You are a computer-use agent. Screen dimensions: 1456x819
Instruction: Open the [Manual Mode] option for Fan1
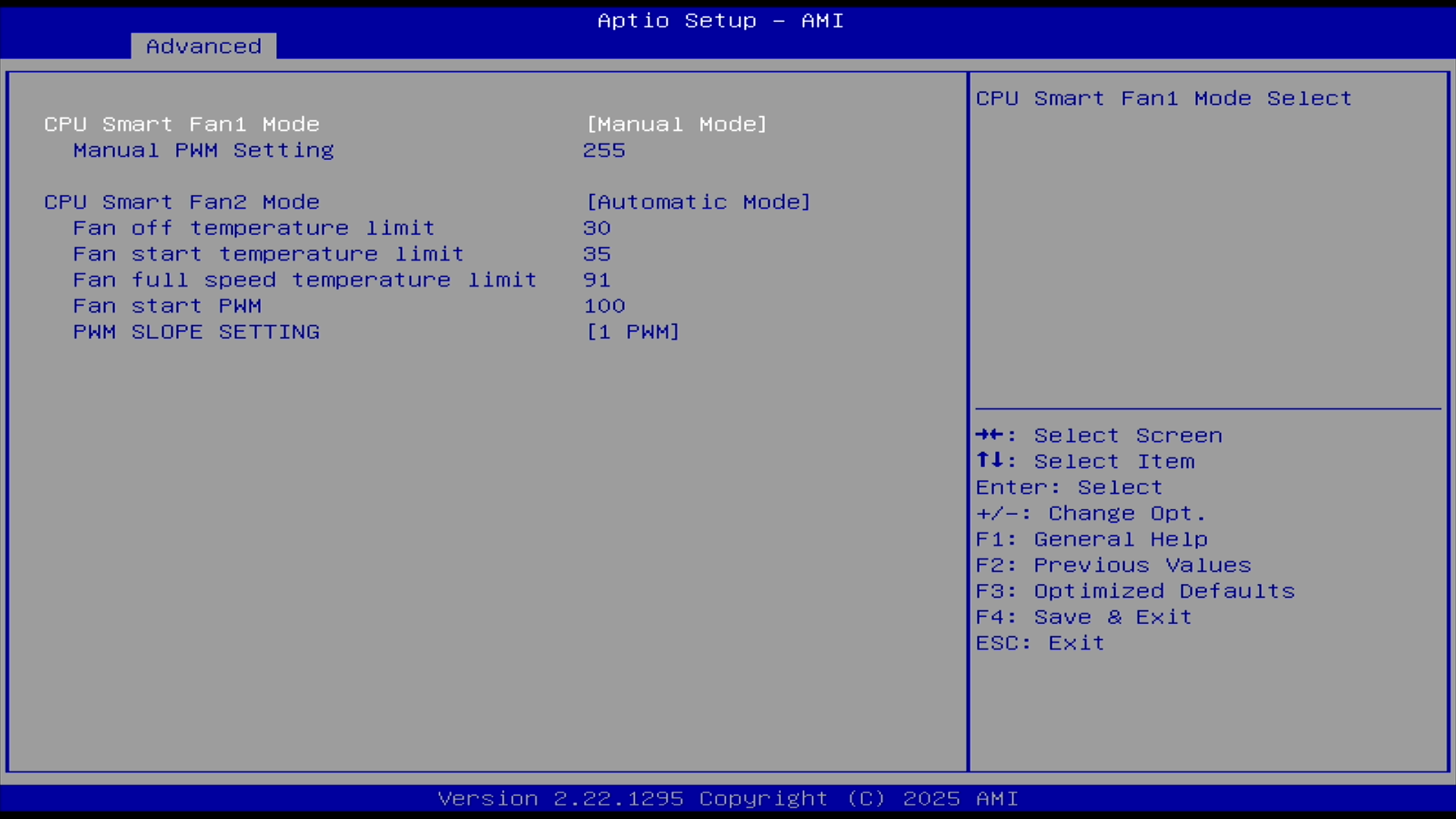point(676,124)
